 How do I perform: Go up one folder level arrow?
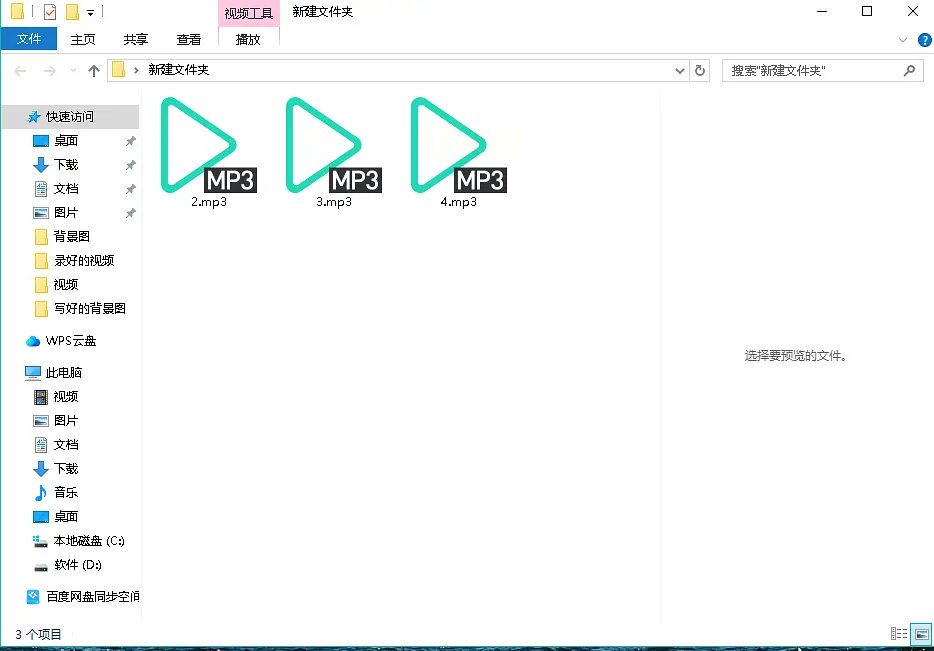[94, 71]
